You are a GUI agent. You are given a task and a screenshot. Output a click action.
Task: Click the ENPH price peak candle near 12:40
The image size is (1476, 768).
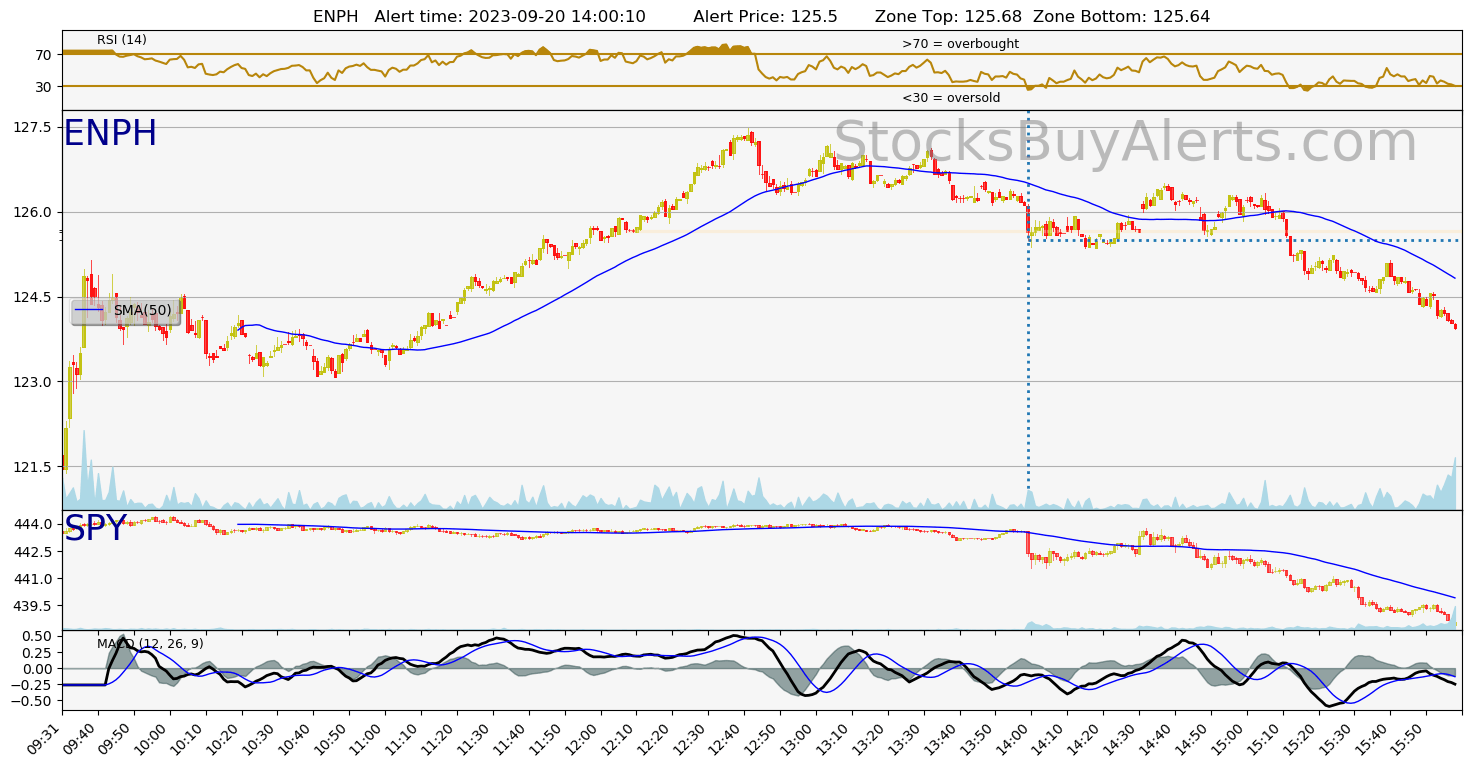tap(749, 136)
